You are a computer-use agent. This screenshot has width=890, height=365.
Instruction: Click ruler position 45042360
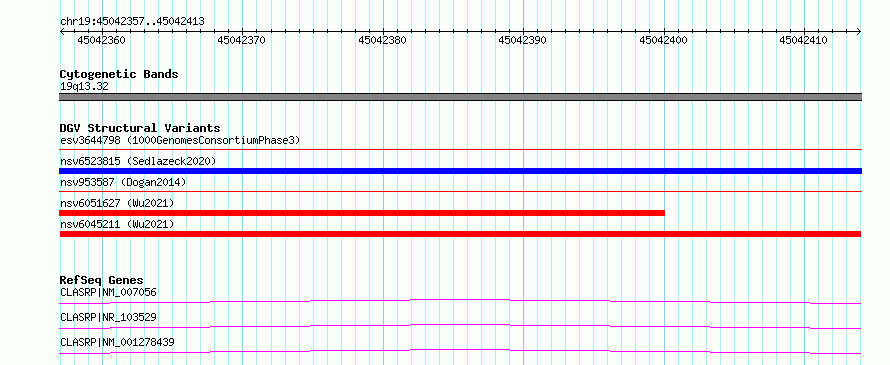click(x=102, y=40)
